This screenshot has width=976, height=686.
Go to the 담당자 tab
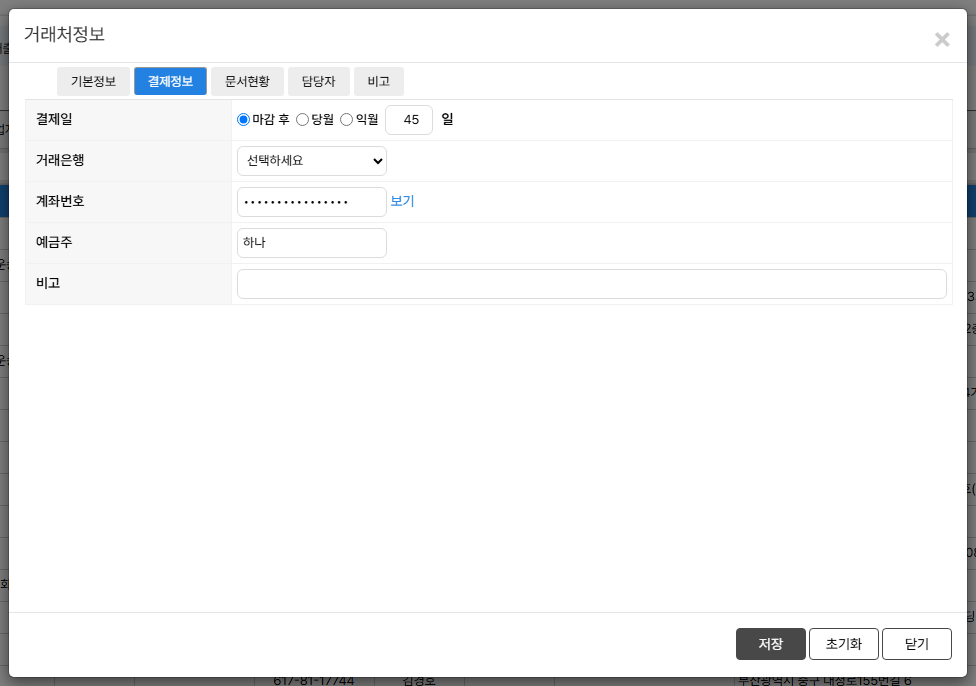[x=319, y=82]
